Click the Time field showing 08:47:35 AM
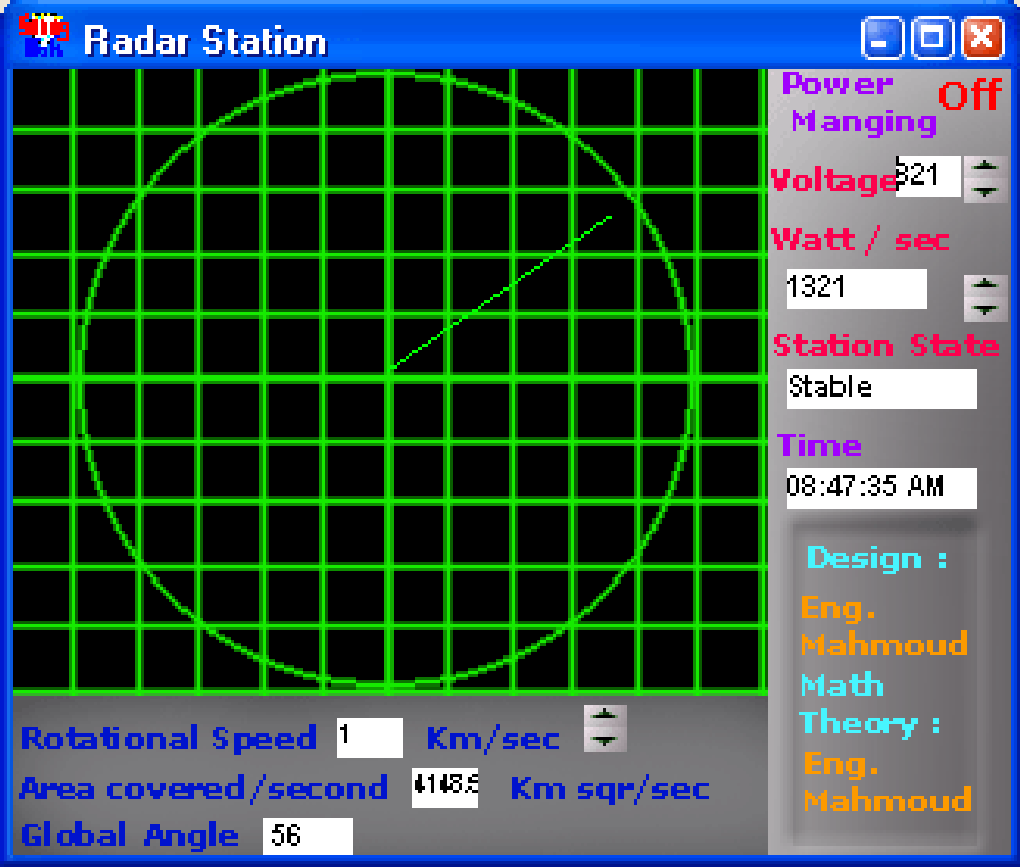Viewport: 1020px width, 867px height. 880,488
